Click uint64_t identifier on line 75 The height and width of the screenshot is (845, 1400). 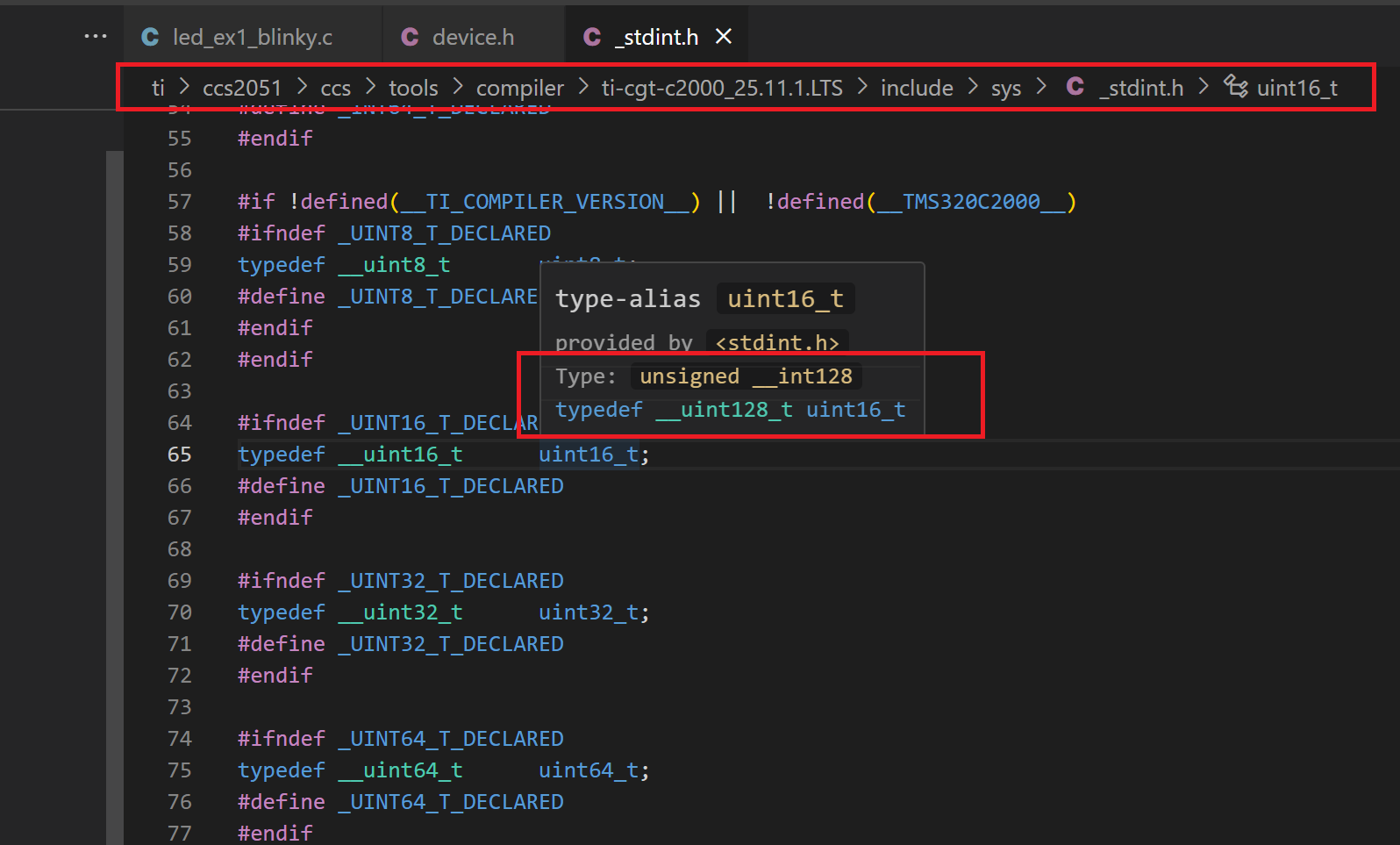589,770
